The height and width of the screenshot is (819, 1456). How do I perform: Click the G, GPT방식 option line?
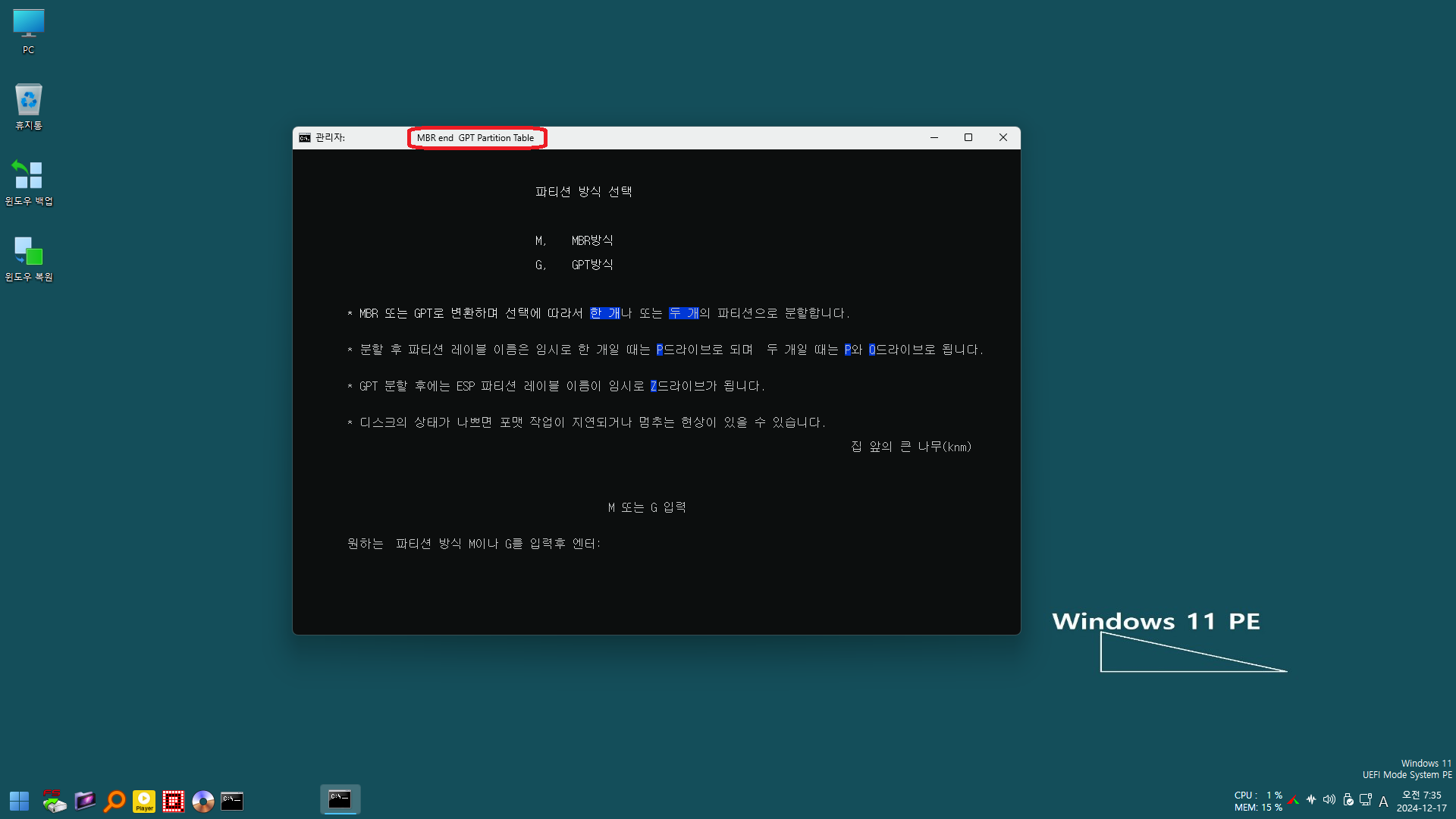[x=574, y=265]
